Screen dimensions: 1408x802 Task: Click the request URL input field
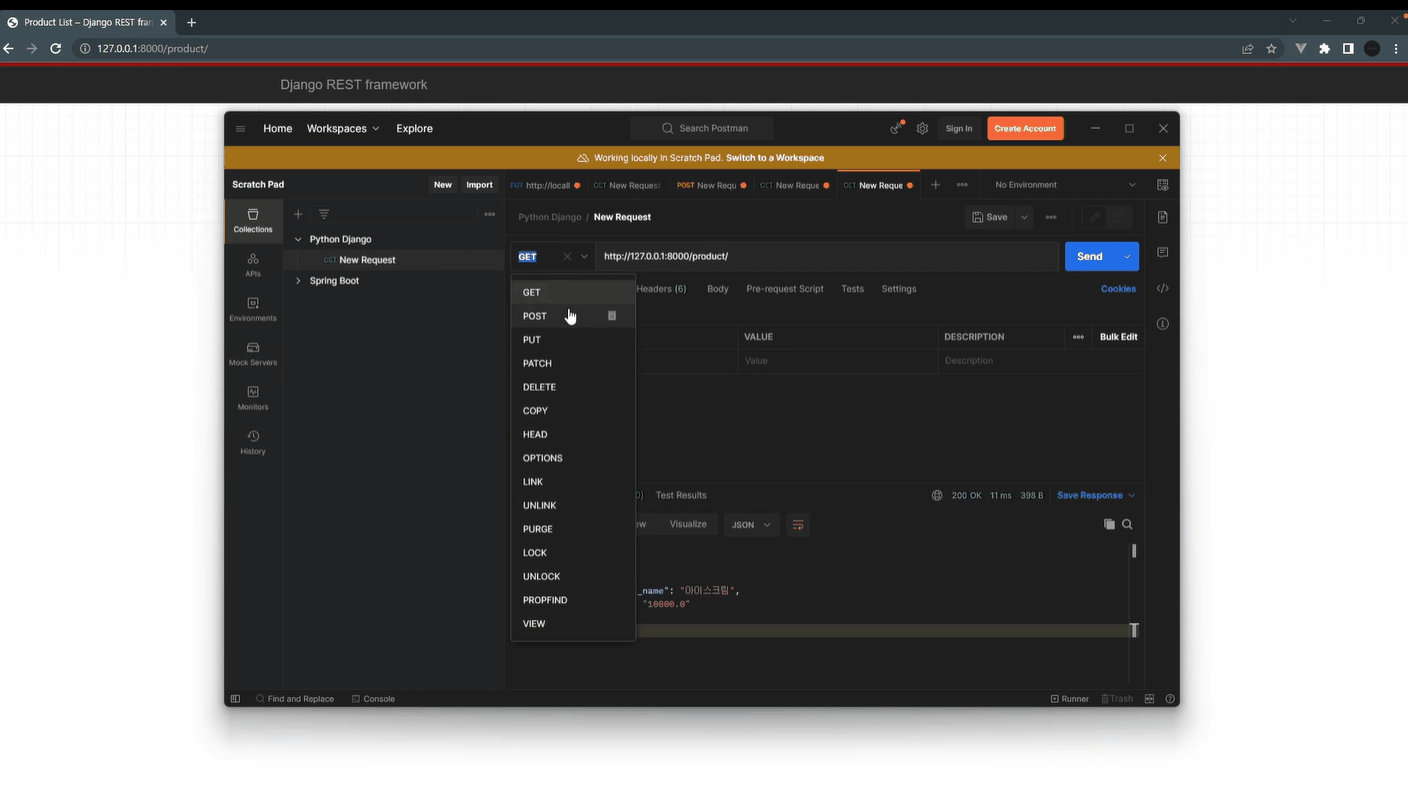click(827, 257)
